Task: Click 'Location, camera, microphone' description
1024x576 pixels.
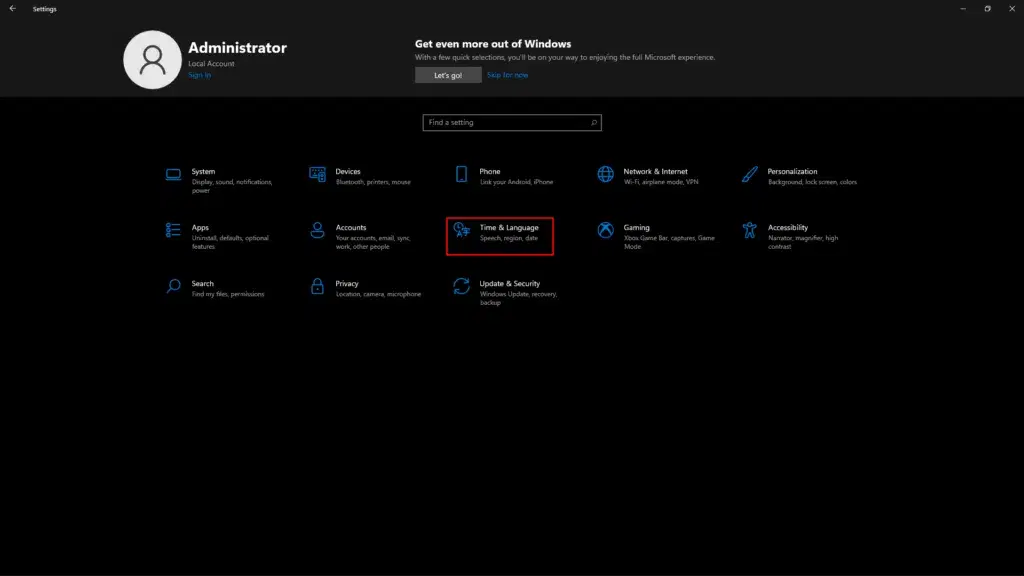Action: click(x=378, y=295)
